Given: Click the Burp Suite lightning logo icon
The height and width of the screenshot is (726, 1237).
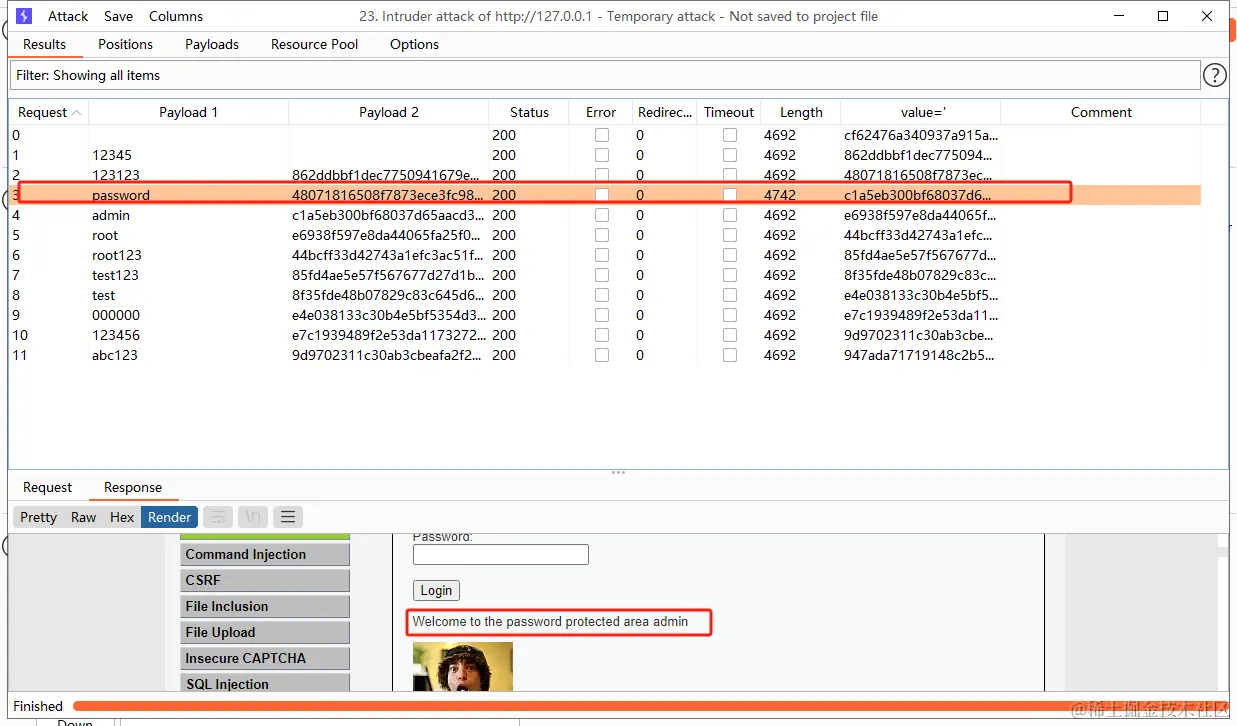Looking at the screenshot, I should tap(24, 16).
